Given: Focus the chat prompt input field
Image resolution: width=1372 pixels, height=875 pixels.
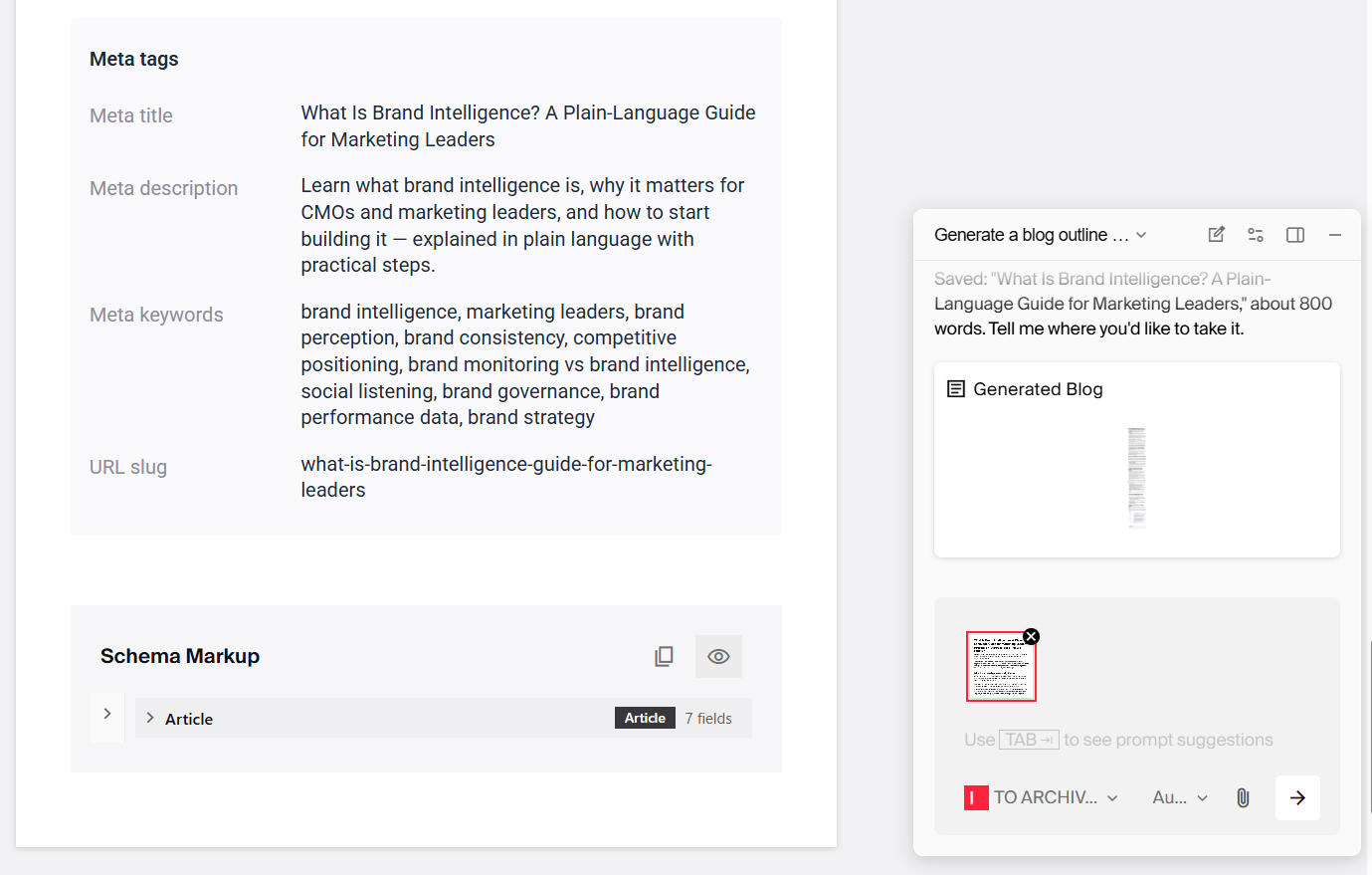Looking at the screenshot, I should click(1137, 740).
